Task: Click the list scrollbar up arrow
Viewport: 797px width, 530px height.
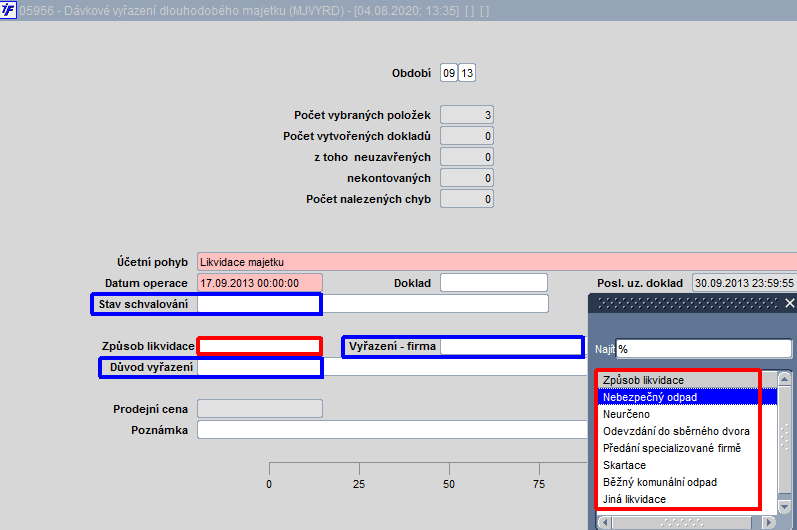Action: click(785, 379)
